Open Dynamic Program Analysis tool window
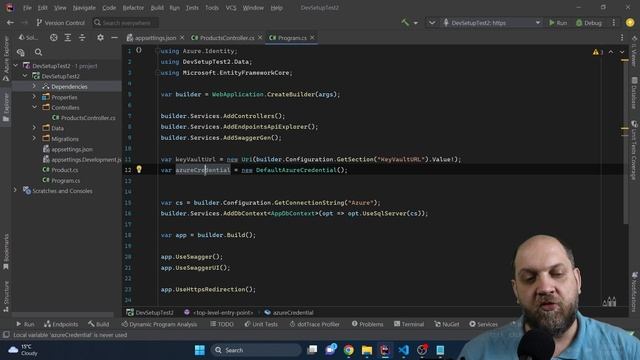The image size is (640, 360). [159, 324]
